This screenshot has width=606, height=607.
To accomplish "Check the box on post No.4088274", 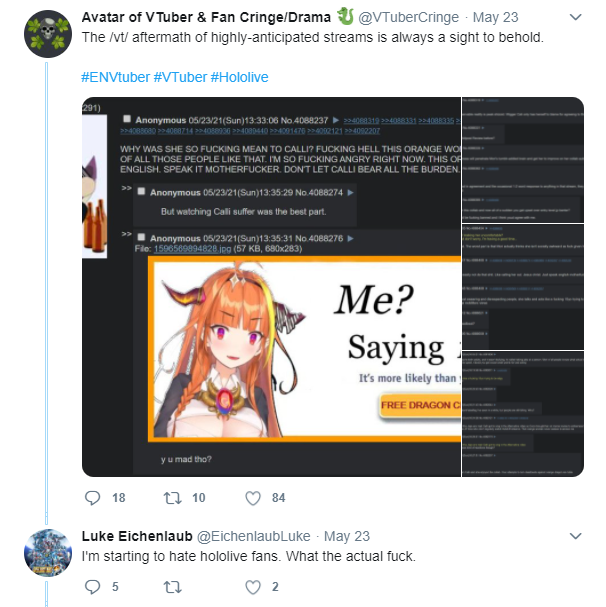I will (x=141, y=191).
